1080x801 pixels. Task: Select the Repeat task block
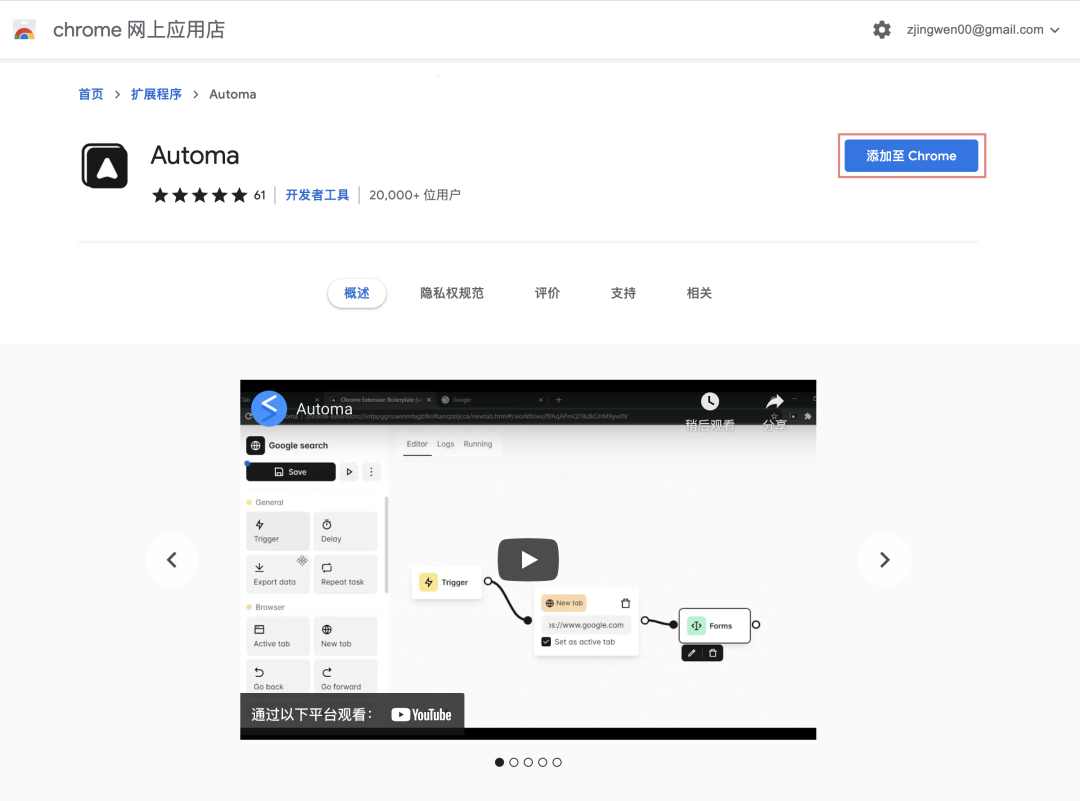pyautogui.click(x=345, y=574)
